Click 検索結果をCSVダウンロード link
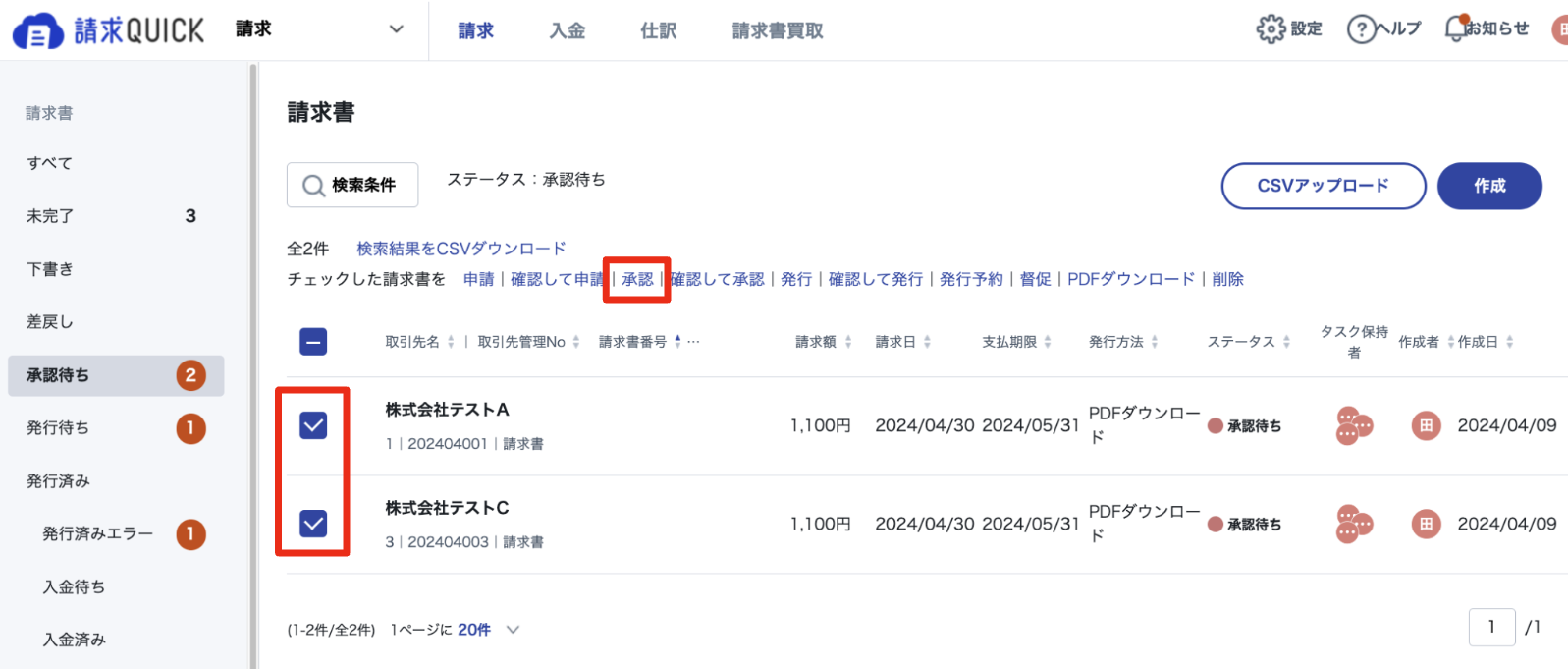1568x669 pixels. (x=461, y=249)
